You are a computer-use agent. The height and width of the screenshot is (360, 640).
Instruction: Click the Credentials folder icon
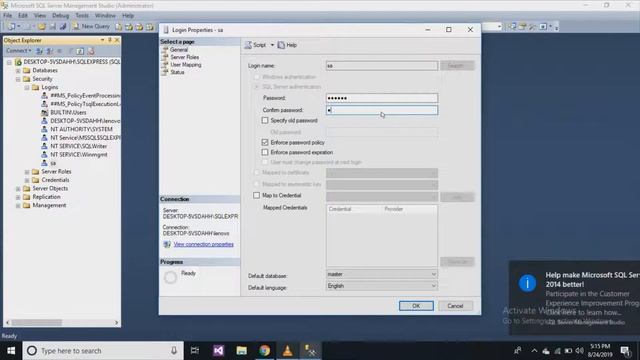pos(36,180)
